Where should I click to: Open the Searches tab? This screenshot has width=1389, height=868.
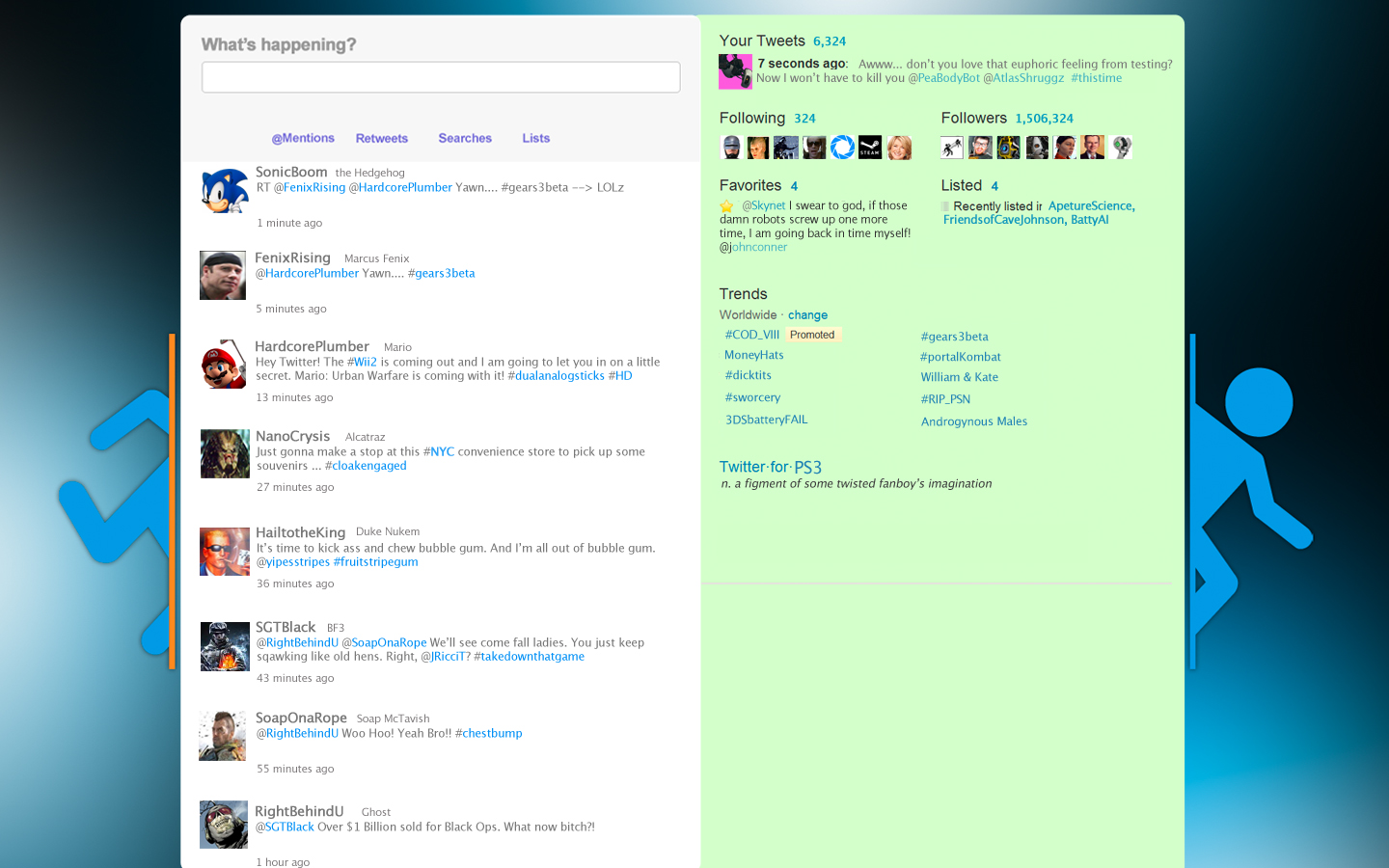[465, 138]
